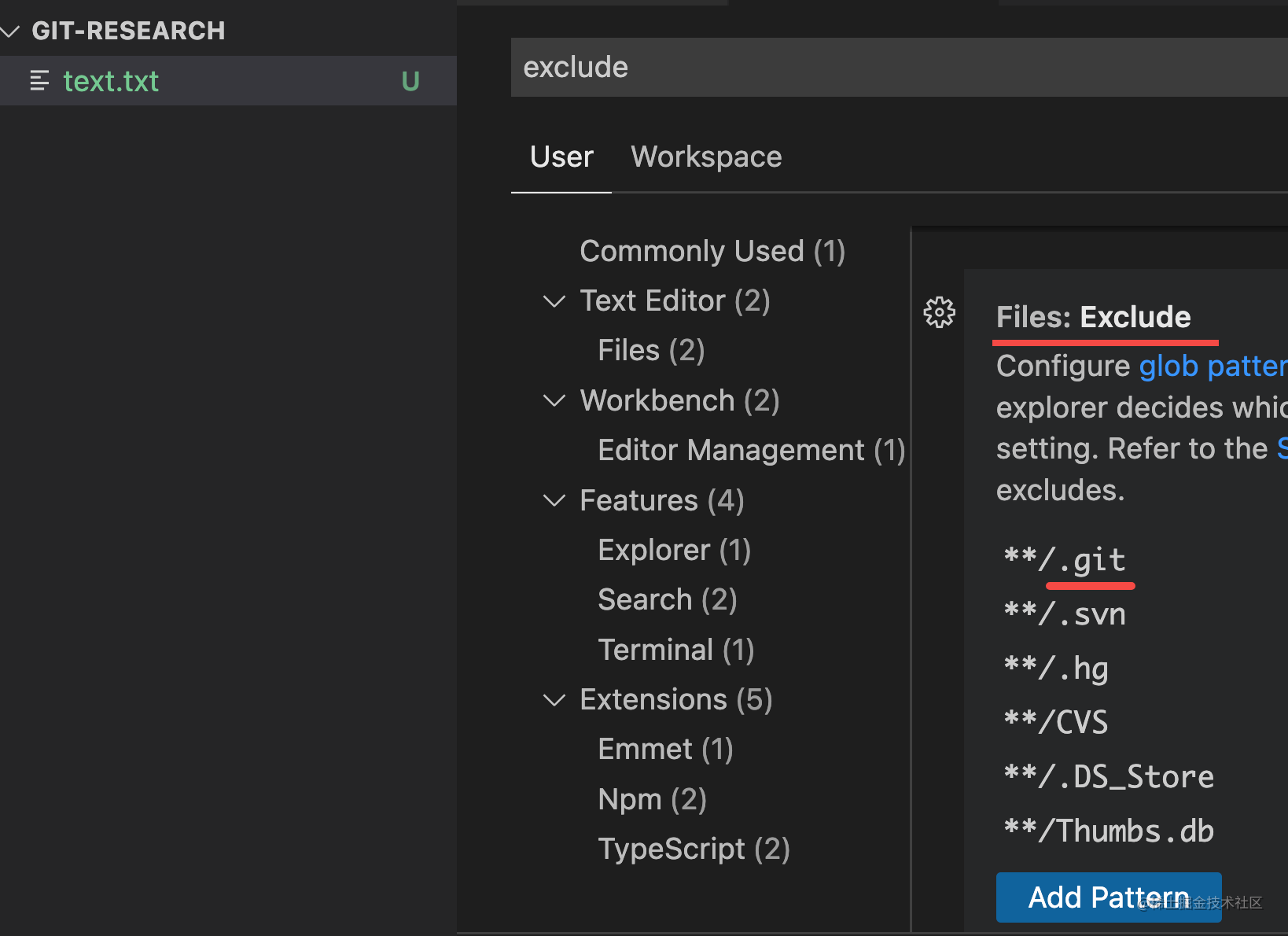Open the glob patterns link
Screen dimensions: 1288x936
(x=1211, y=367)
